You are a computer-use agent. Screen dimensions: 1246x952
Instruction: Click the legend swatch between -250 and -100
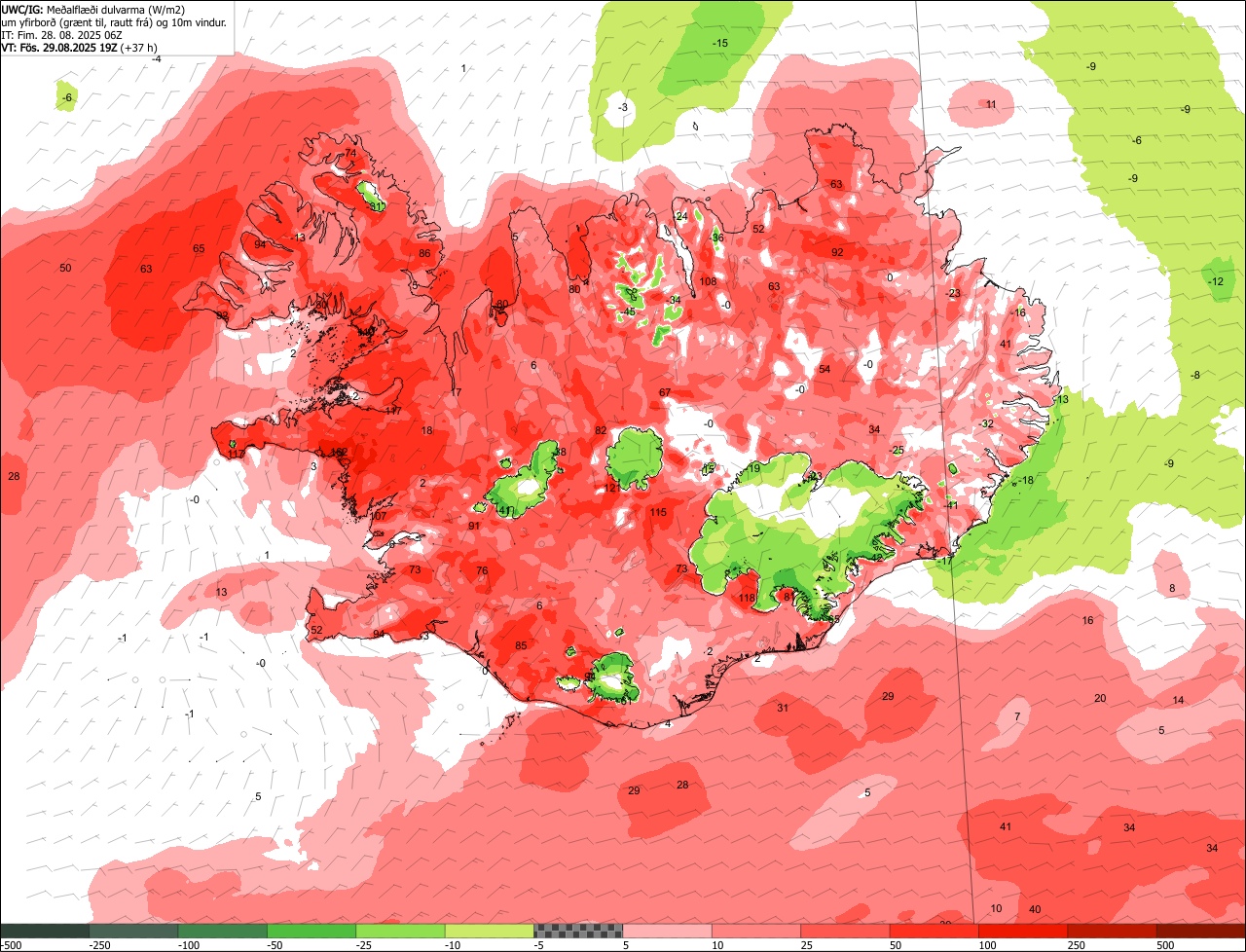133,931
